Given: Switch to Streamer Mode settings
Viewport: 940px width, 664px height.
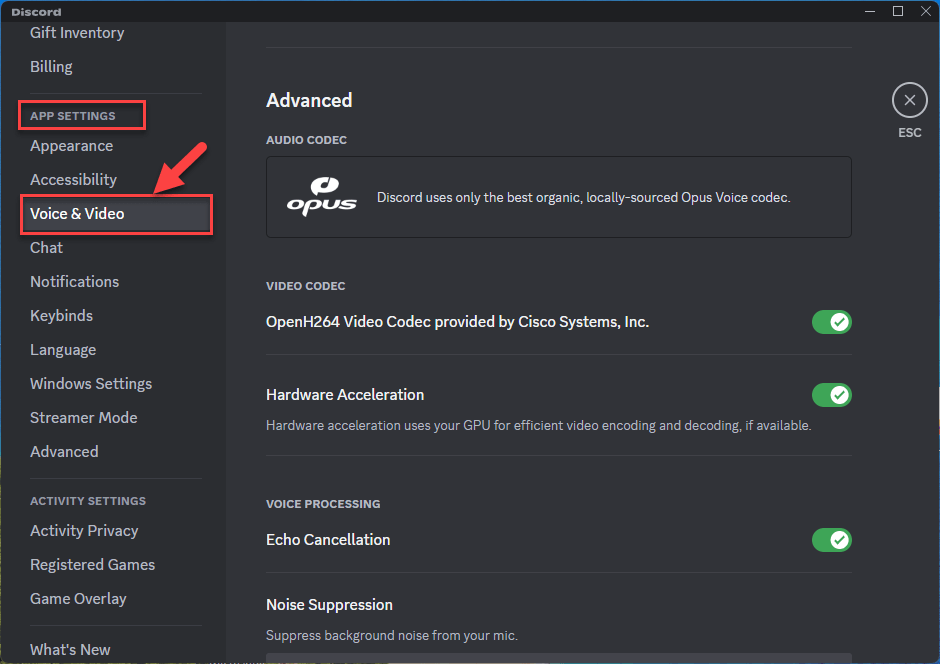Looking at the screenshot, I should click(x=83, y=418).
